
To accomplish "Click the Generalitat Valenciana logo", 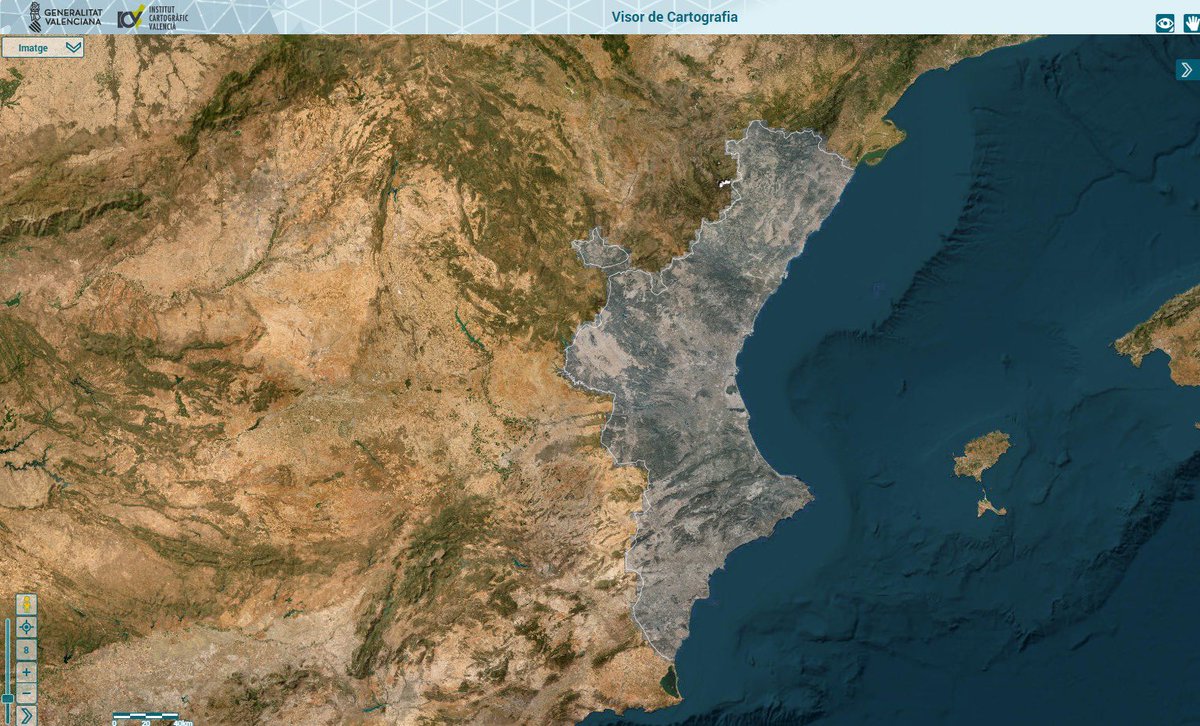I will [x=64, y=16].
